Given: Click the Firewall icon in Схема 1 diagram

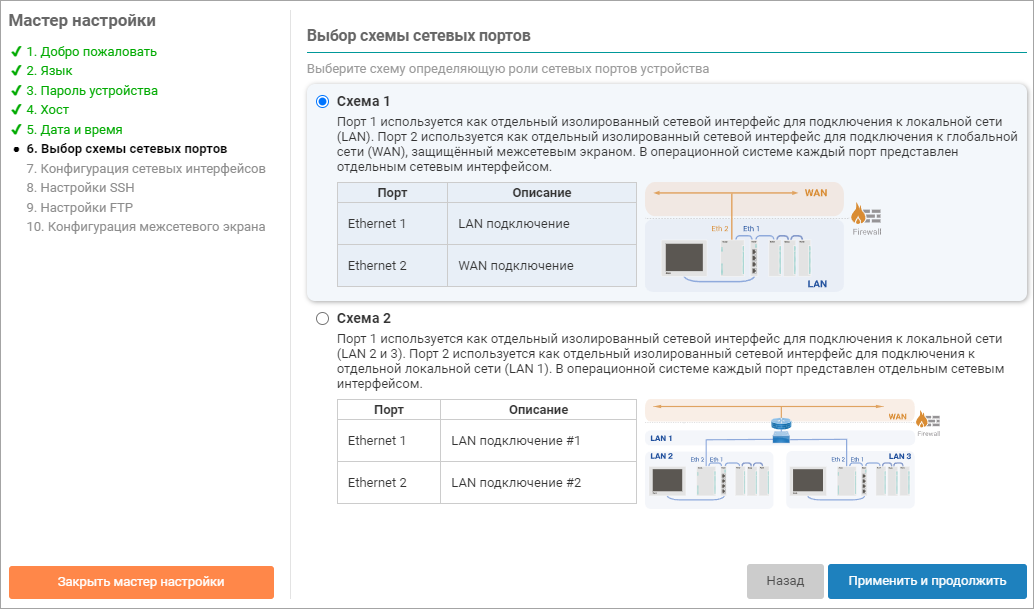Looking at the screenshot, I should pyautogui.click(x=865, y=217).
